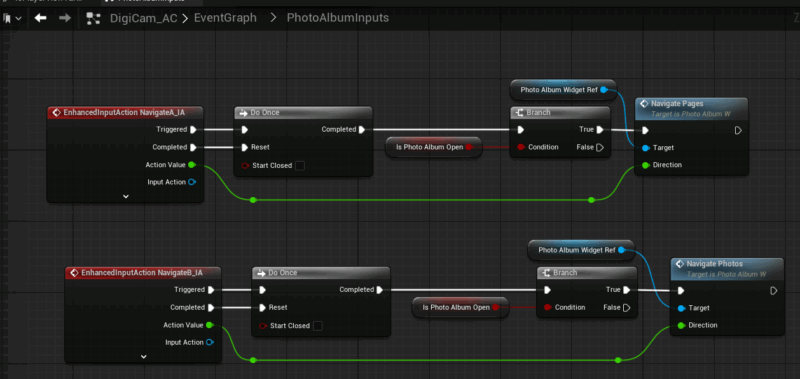Click the forward navigation arrow in breadcrumb bar

click(65, 18)
